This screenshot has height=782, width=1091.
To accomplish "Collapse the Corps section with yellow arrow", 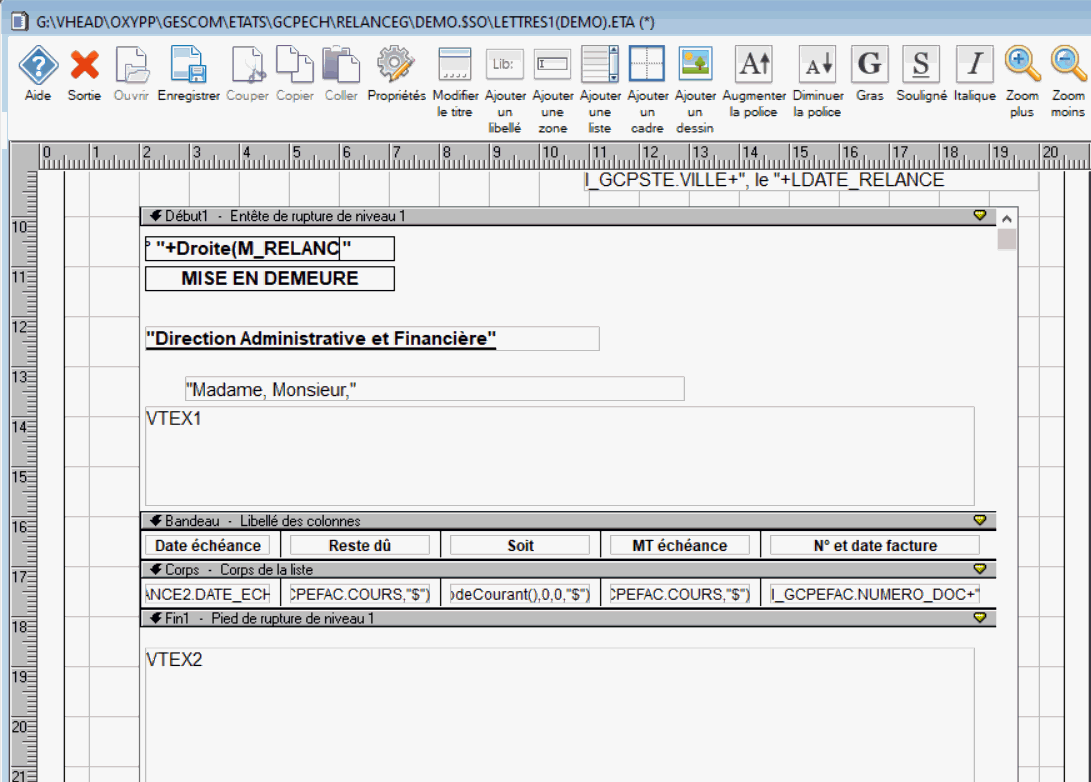I will click(979, 569).
